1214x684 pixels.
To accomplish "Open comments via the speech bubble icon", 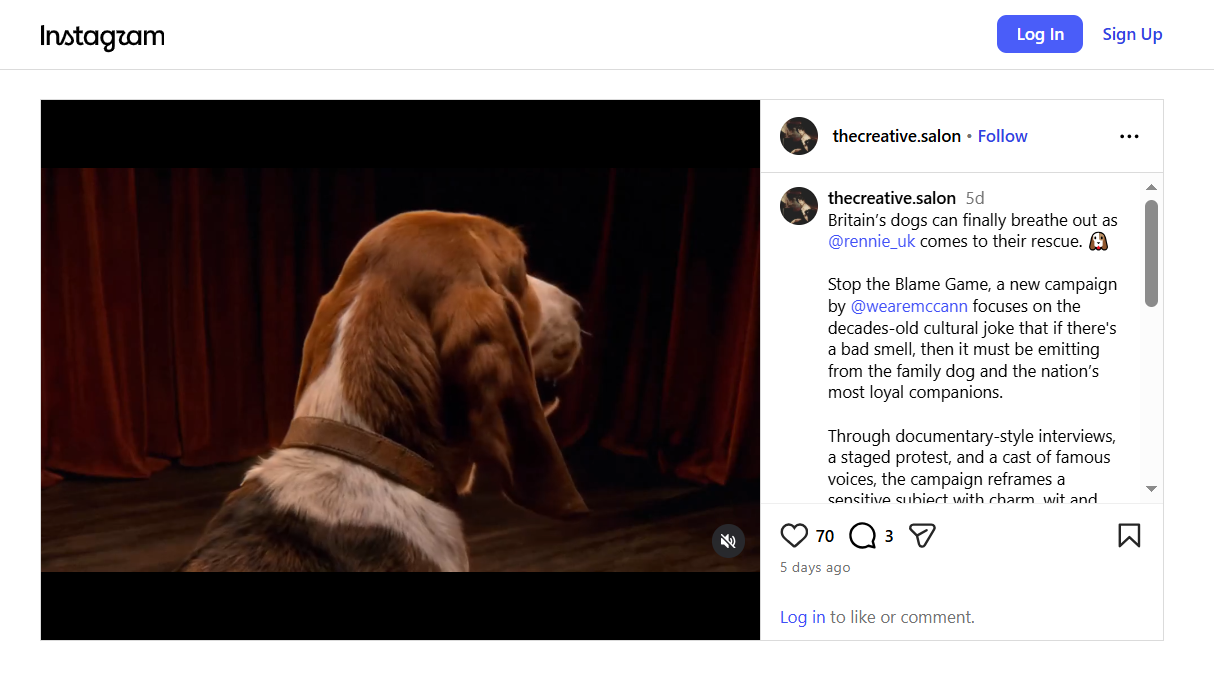I will (x=862, y=536).
